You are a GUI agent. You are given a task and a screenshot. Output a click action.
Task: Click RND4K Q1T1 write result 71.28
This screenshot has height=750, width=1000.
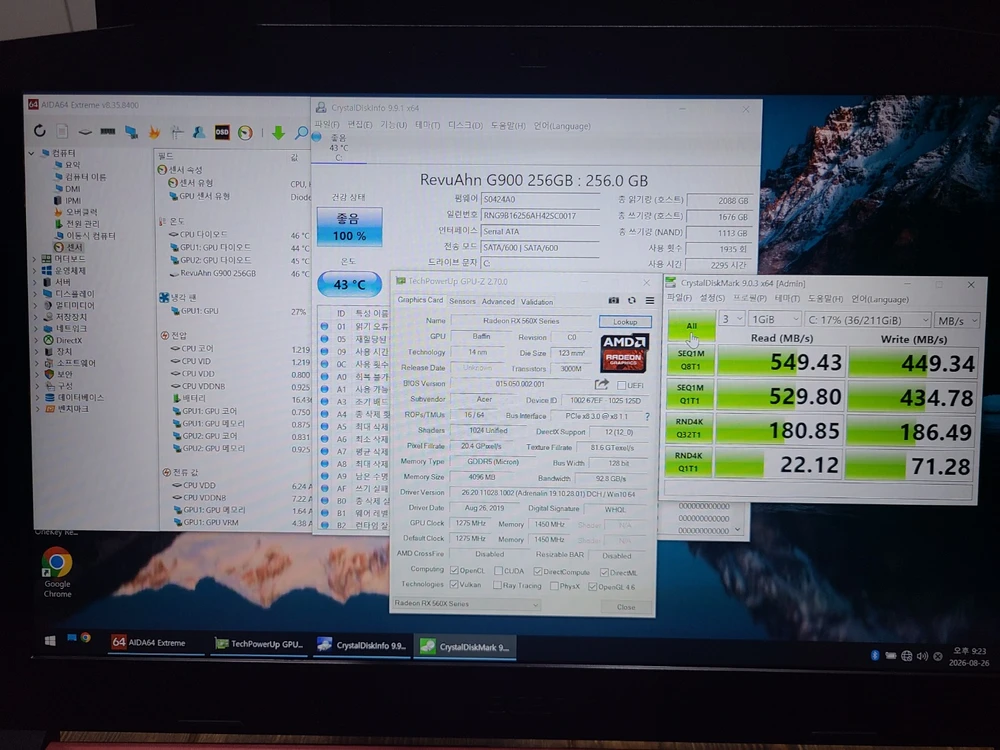[910, 466]
